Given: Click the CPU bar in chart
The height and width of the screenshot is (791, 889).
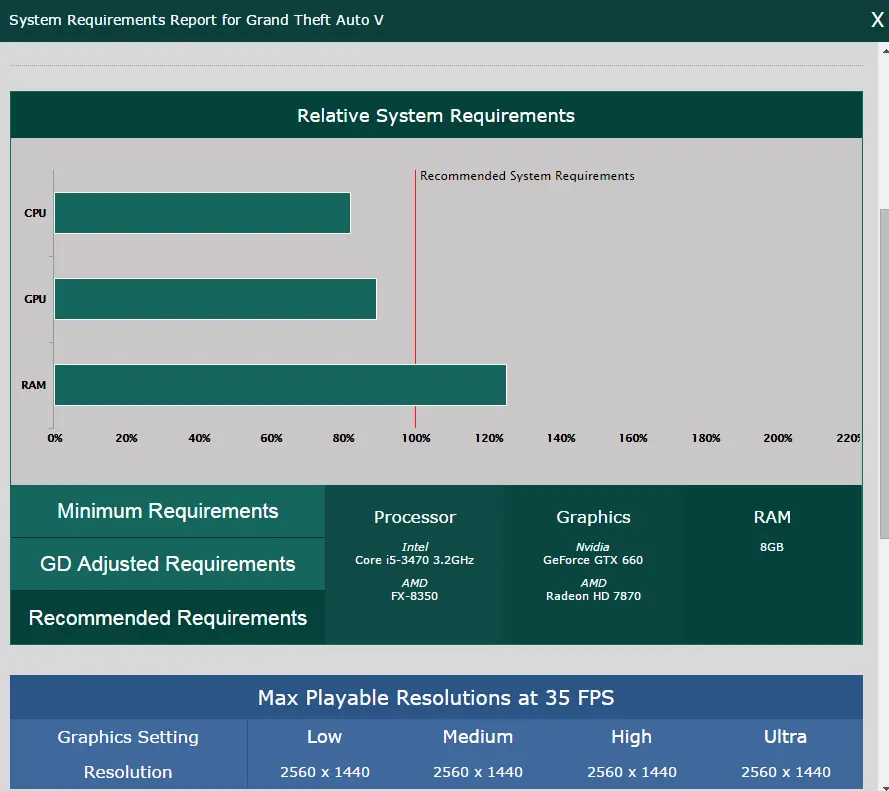Looking at the screenshot, I should [x=202, y=213].
